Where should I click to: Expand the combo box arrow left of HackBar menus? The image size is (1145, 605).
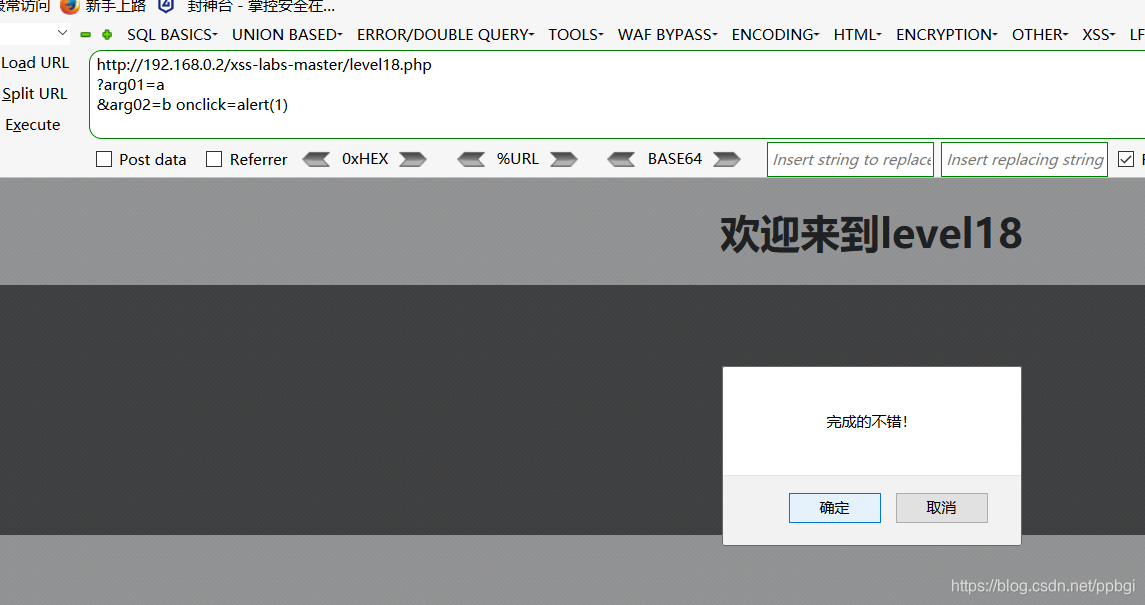pyautogui.click(x=62, y=33)
